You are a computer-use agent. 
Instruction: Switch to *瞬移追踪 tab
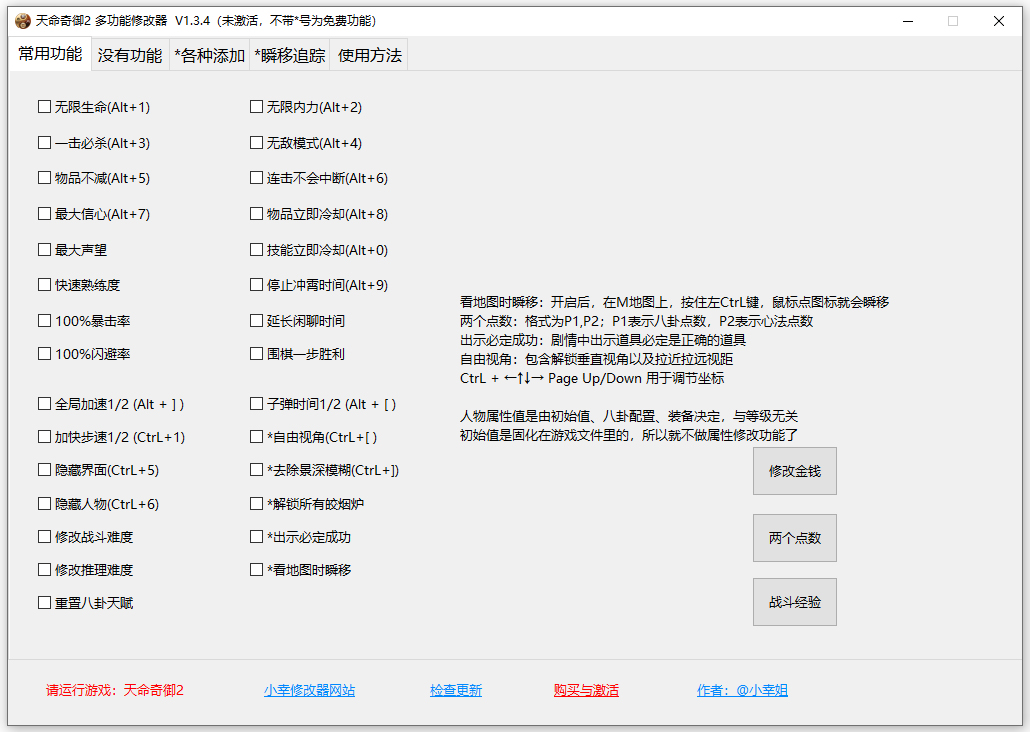pyautogui.click(x=290, y=55)
